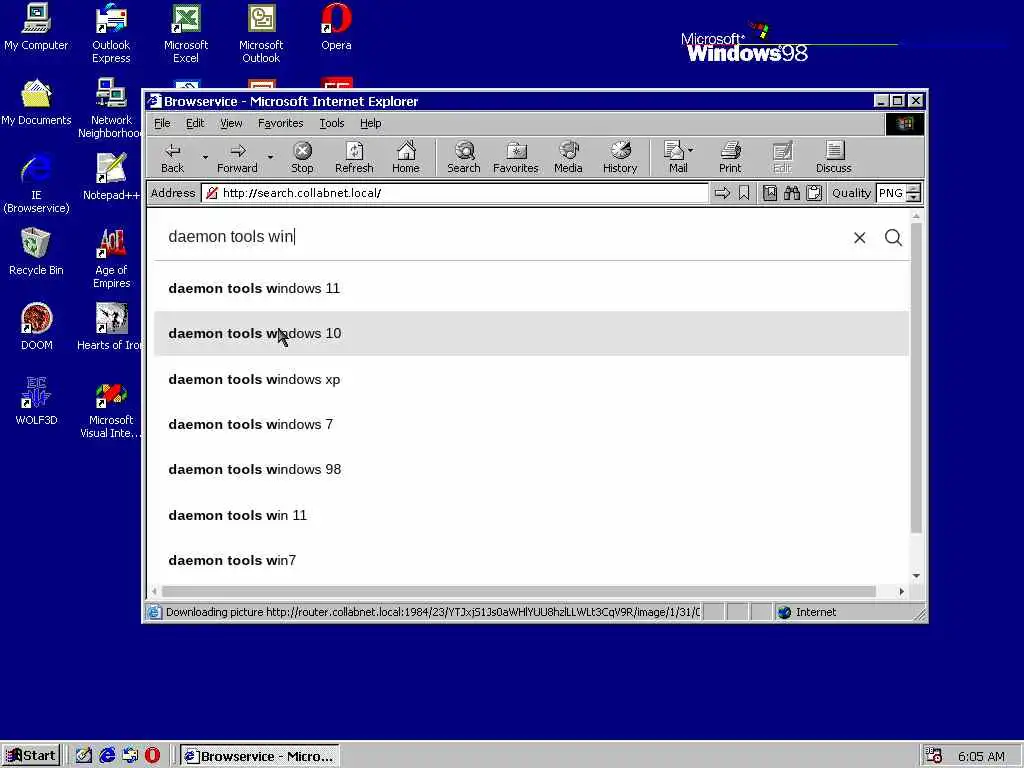Select the Microsoft Excel desktop icon

185,33
